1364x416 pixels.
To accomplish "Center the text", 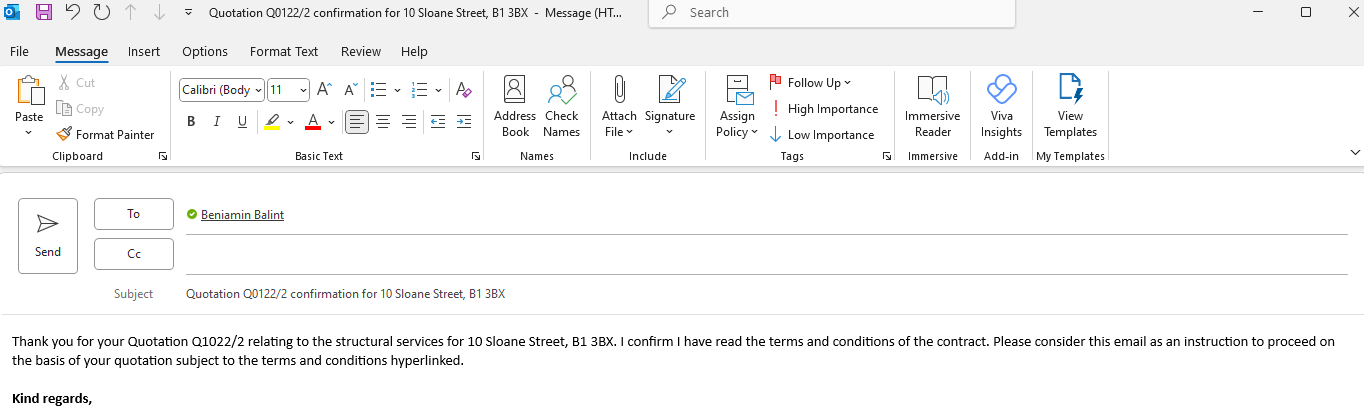I will 383,121.
